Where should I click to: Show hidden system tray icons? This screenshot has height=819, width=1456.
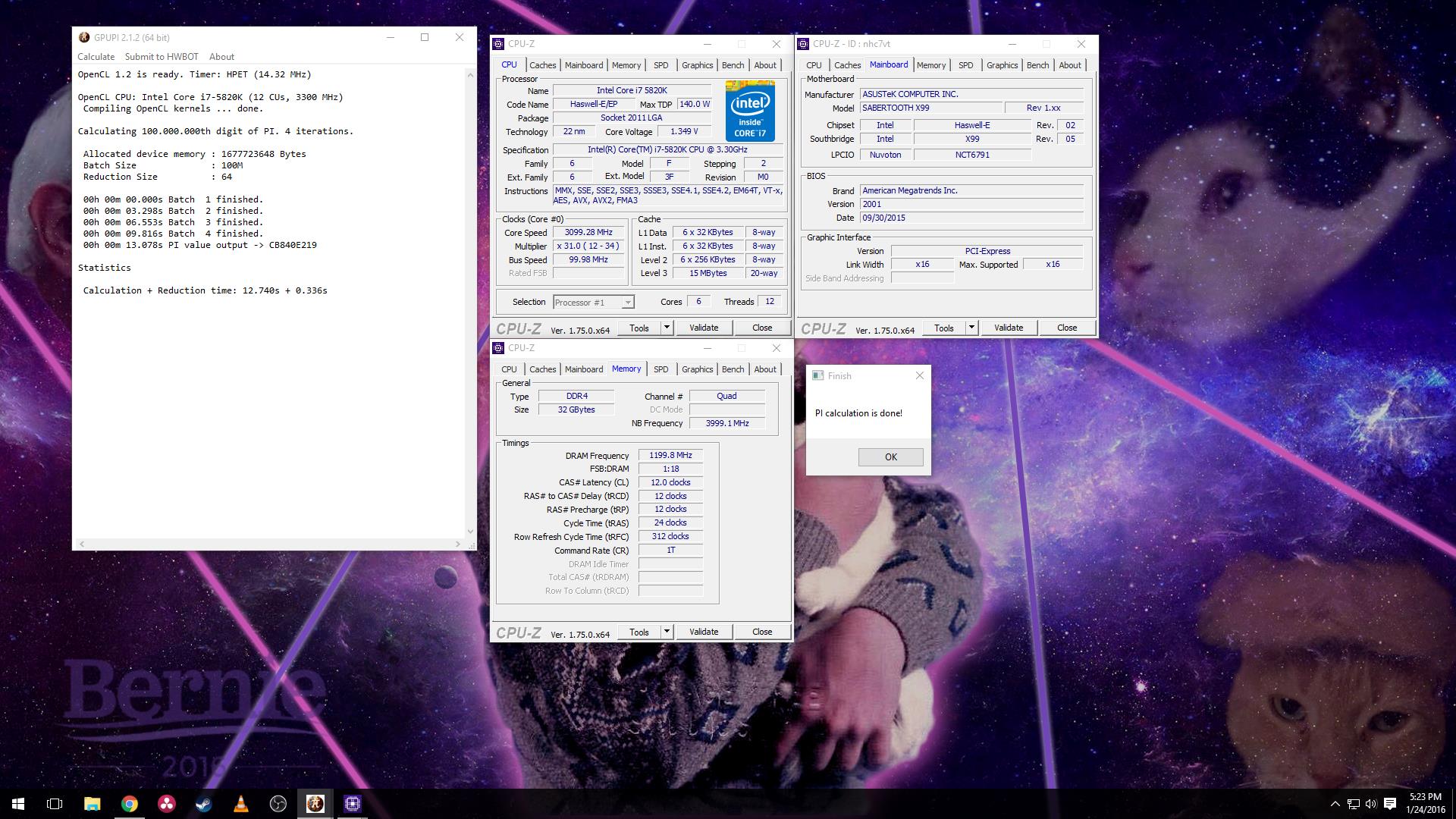[1335, 804]
